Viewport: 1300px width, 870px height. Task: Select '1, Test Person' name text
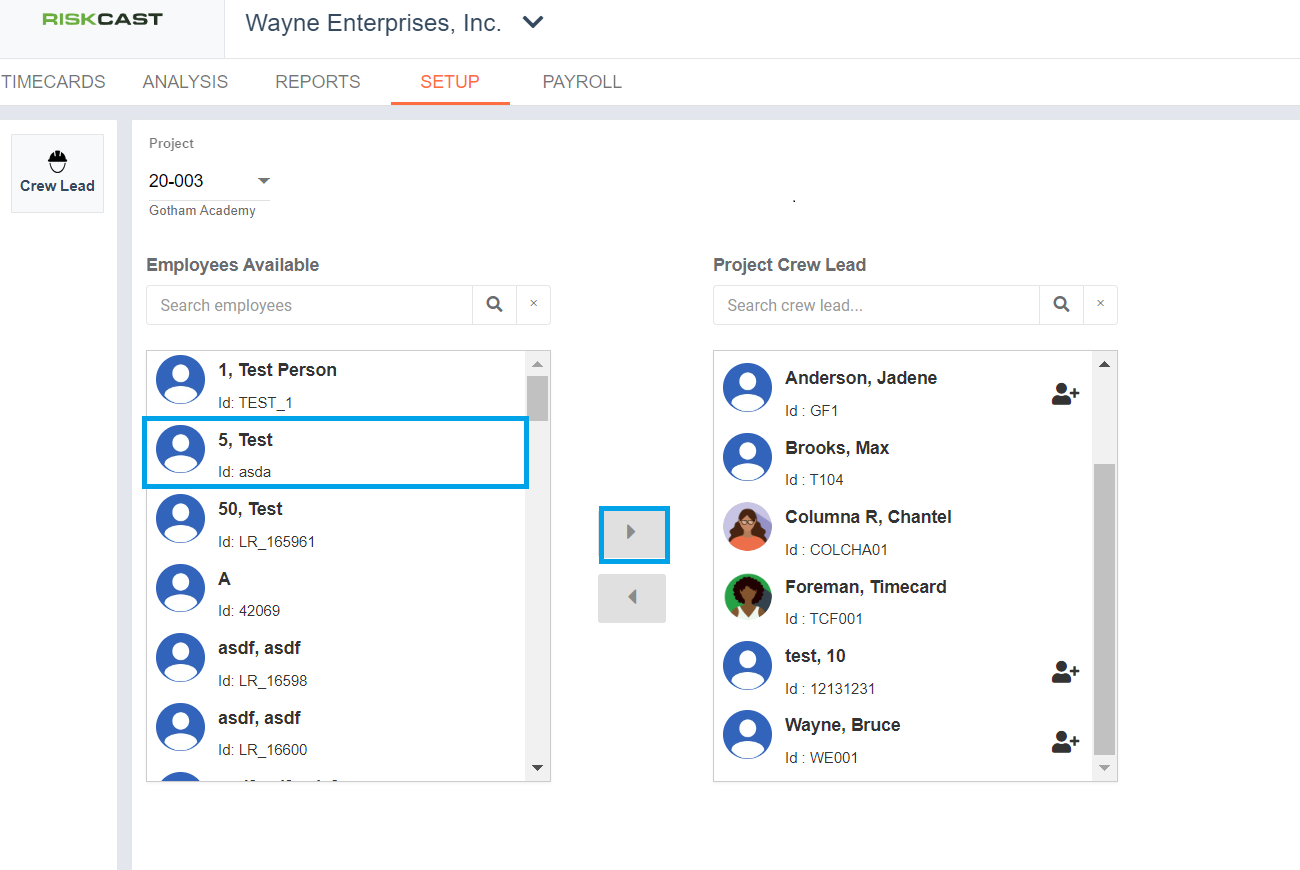click(277, 370)
